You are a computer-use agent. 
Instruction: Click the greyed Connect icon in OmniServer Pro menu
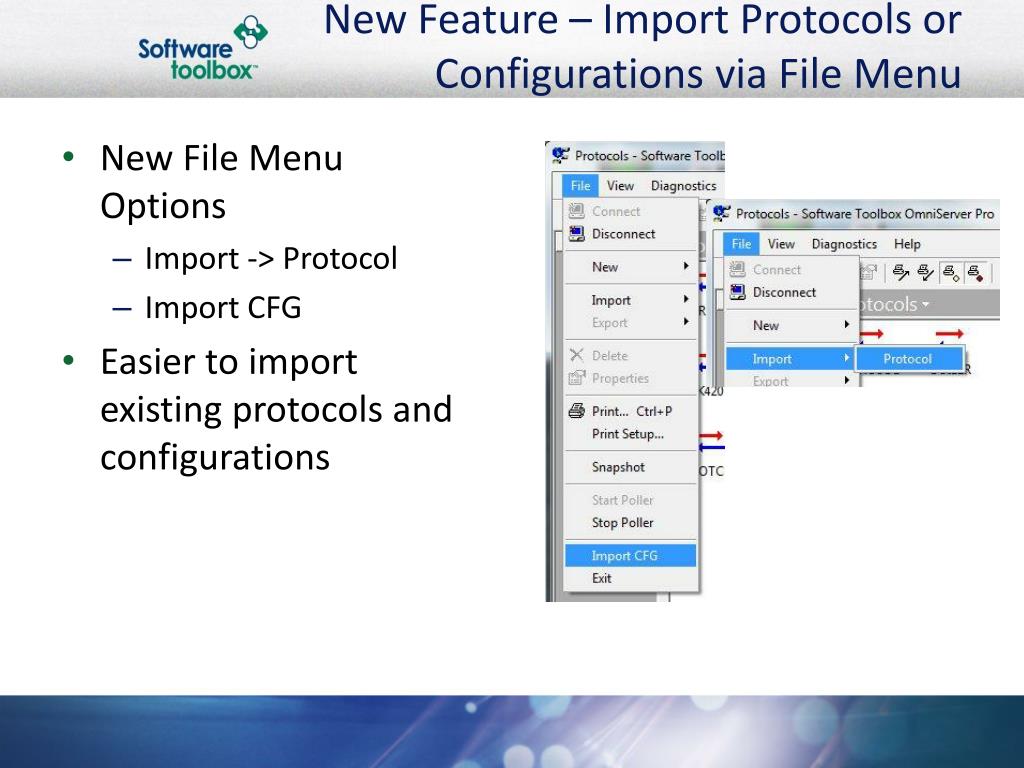pyautogui.click(x=737, y=269)
